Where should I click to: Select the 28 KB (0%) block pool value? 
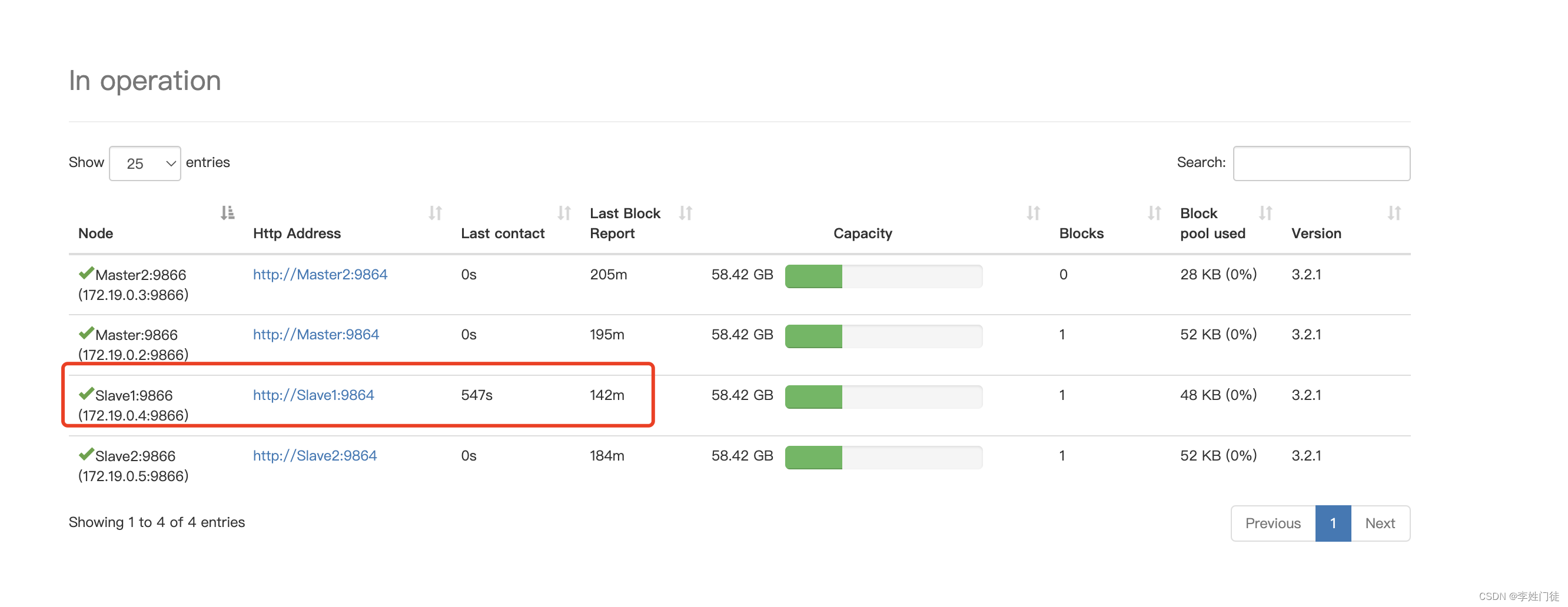(1218, 274)
